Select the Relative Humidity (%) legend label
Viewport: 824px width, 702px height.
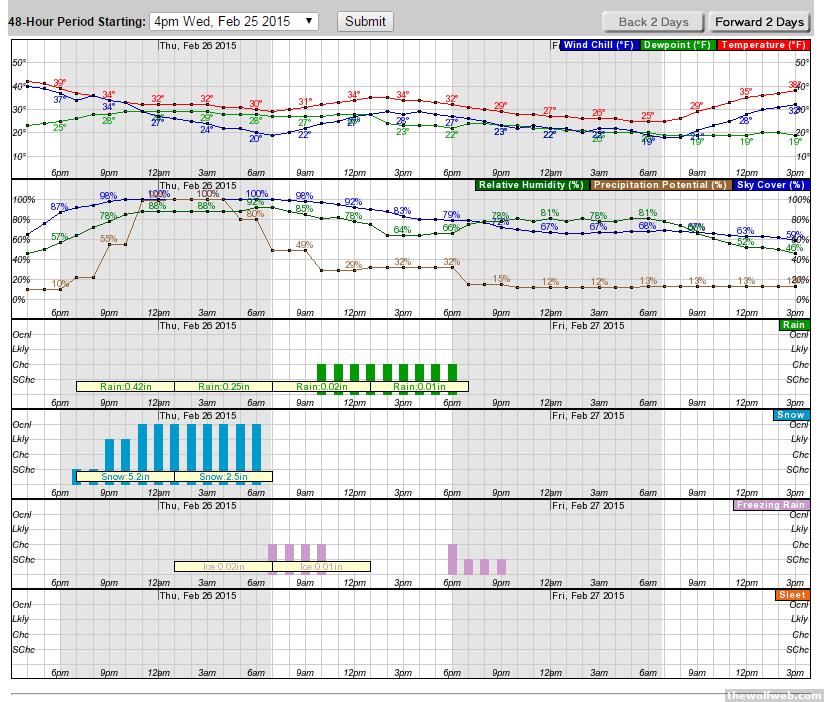pos(531,185)
